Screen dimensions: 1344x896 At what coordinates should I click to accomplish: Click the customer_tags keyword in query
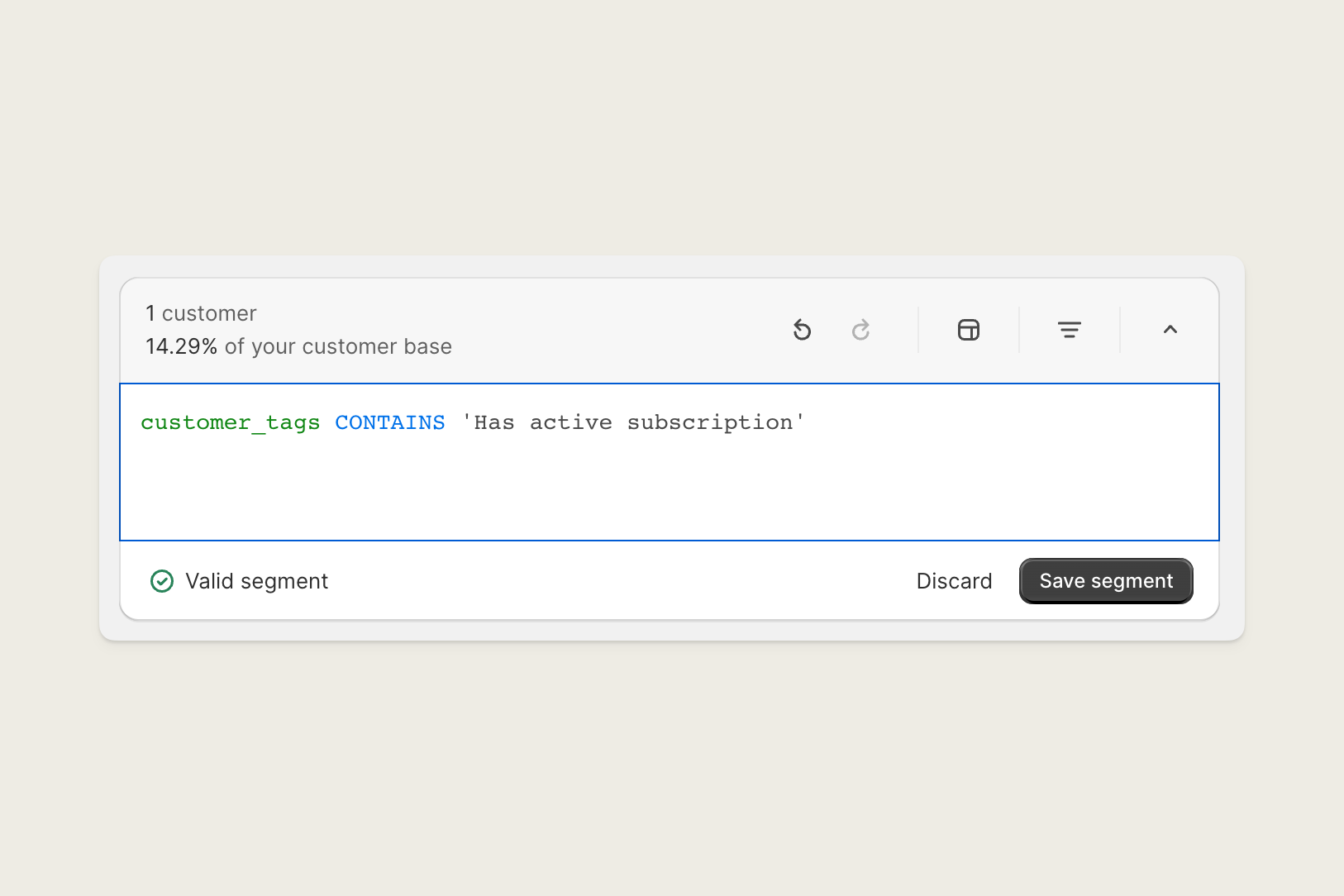(x=230, y=422)
